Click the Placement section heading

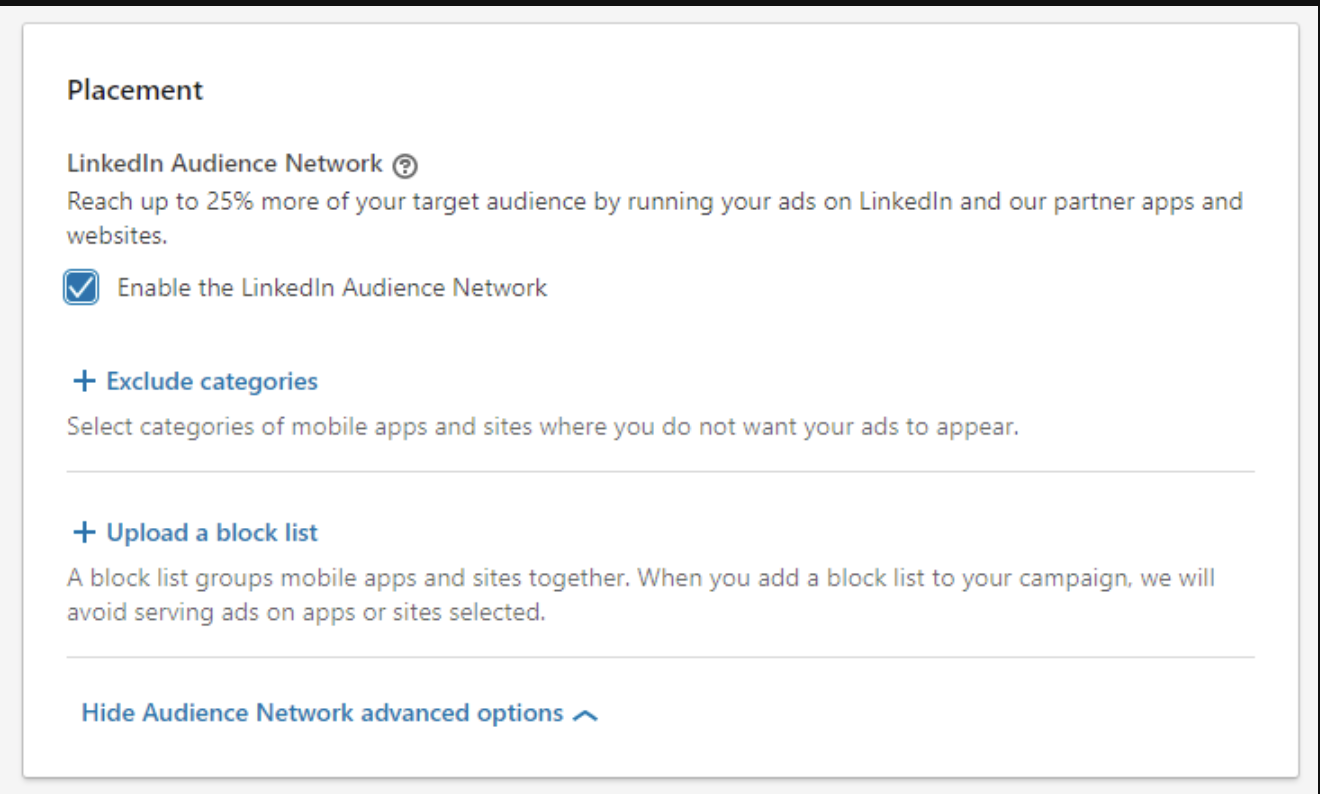click(135, 90)
